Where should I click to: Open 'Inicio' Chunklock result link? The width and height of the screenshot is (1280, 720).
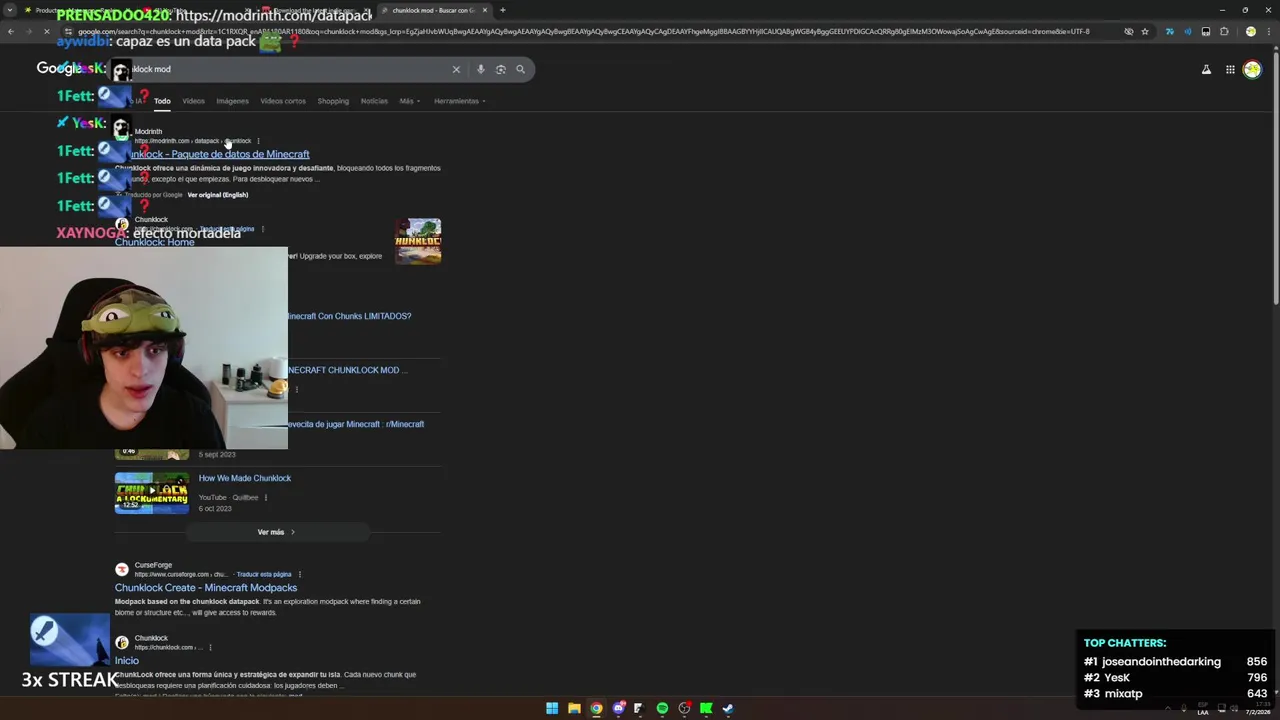(x=127, y=661)
